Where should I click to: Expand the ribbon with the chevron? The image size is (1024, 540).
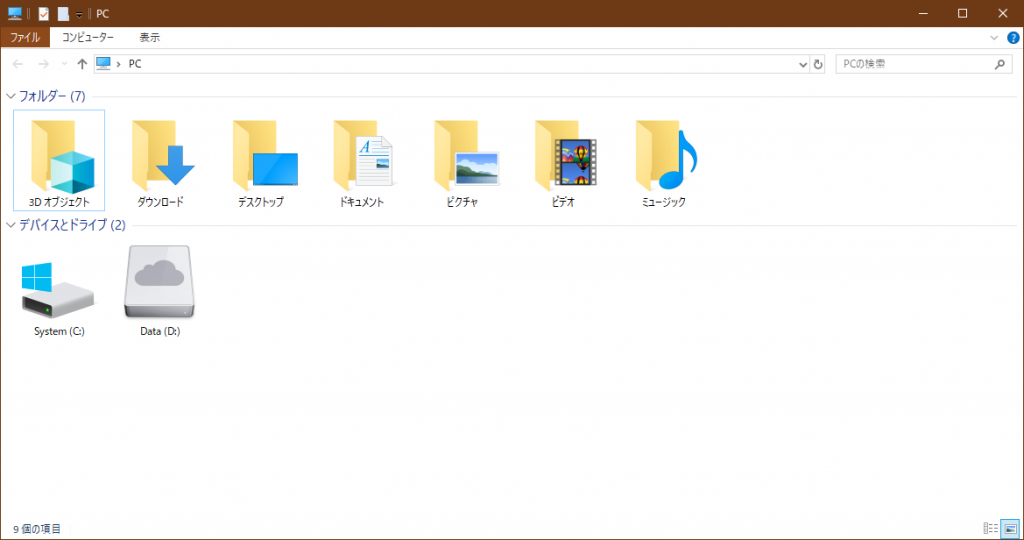click(x=994, y=37)
